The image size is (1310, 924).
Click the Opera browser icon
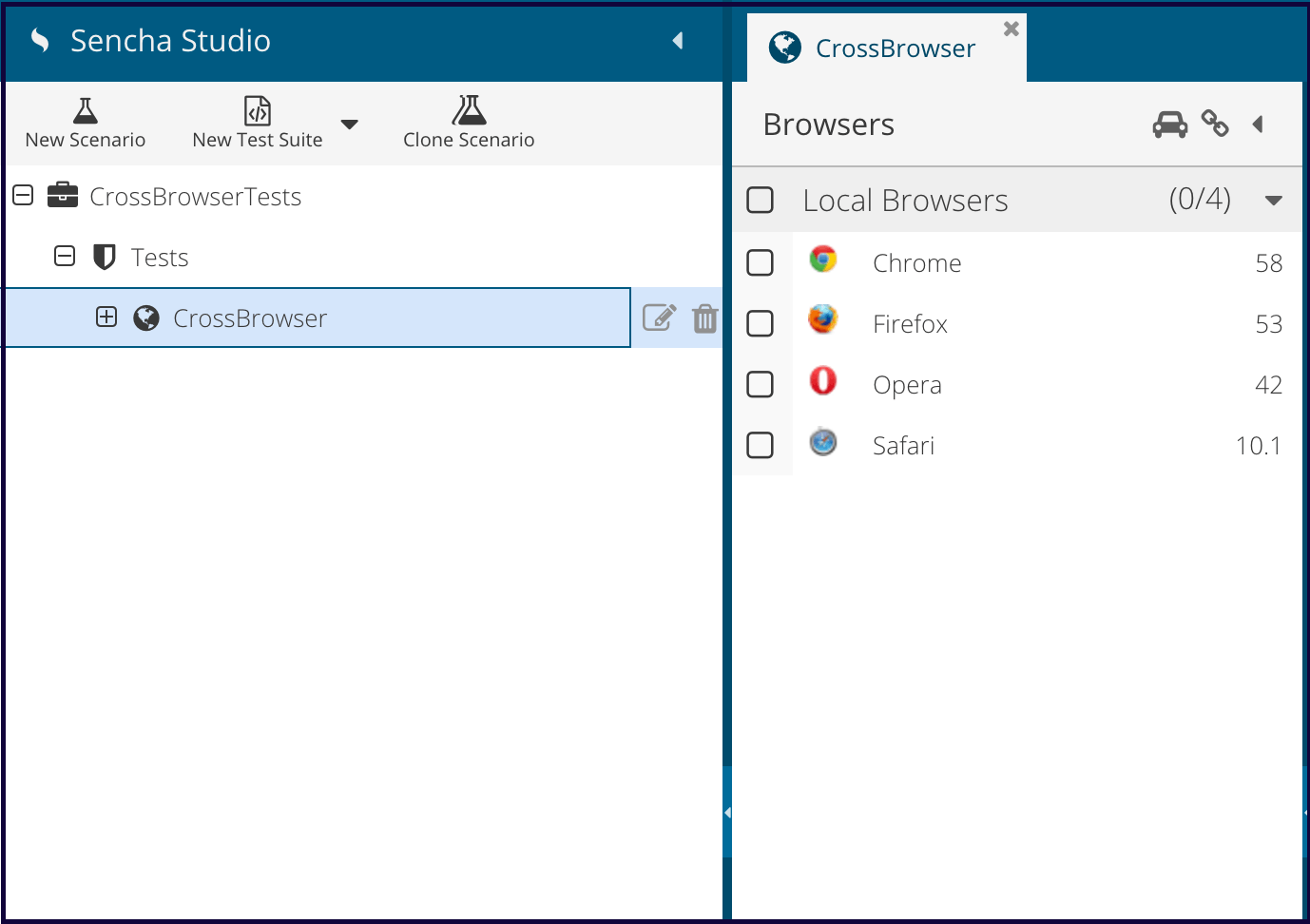tap(823, 380)
